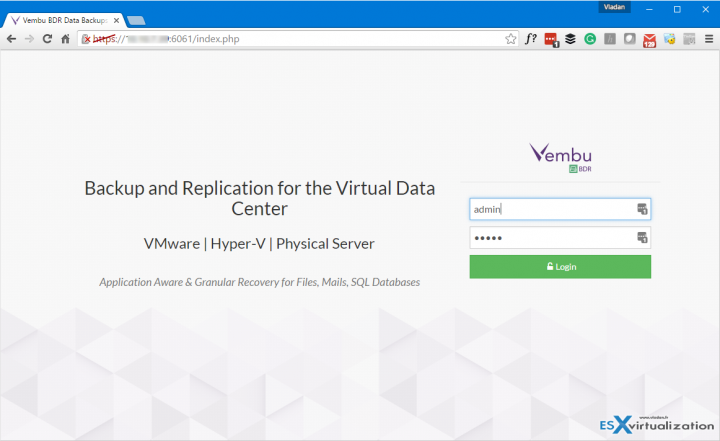Click the f? font extension icon
The image size is (720, 441).
coord(531,39)
